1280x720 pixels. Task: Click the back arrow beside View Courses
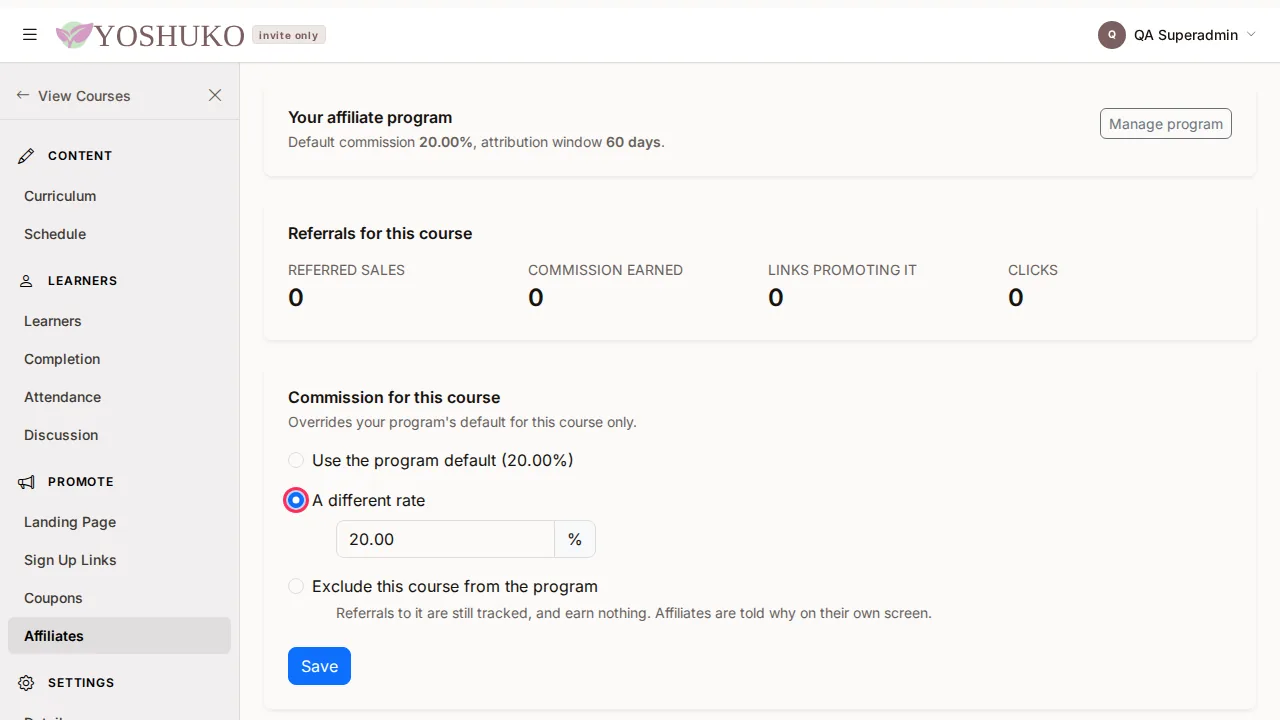coord(23,95)
